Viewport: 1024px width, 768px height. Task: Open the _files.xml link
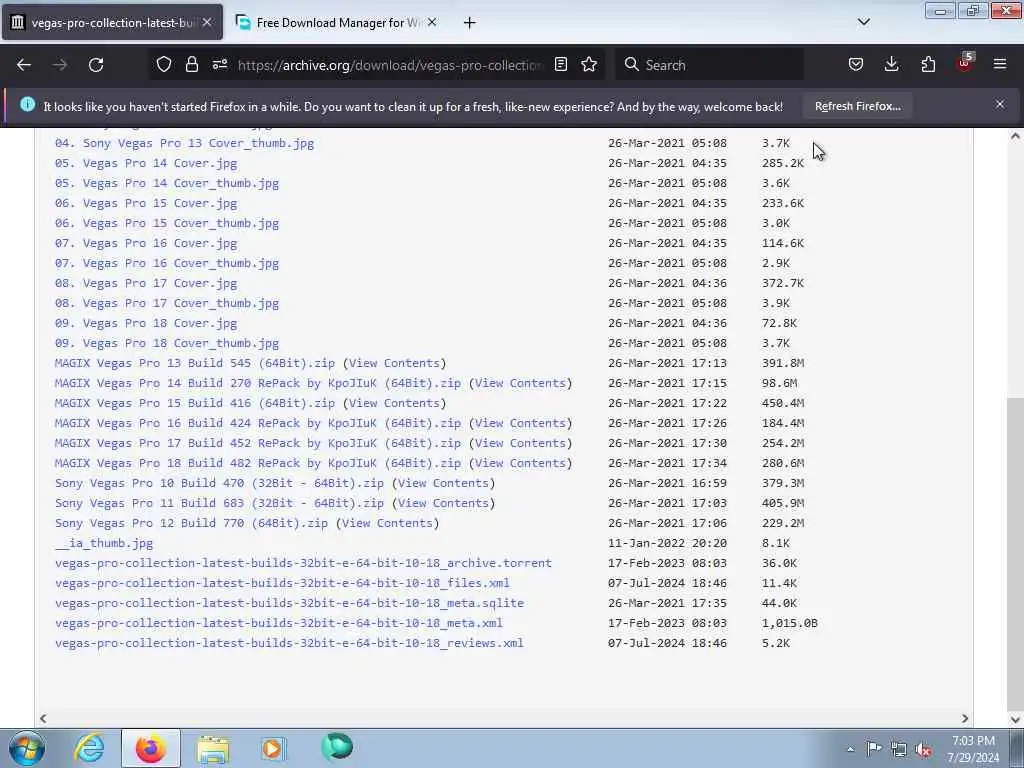pyautogui.click(x=282, y=583)
